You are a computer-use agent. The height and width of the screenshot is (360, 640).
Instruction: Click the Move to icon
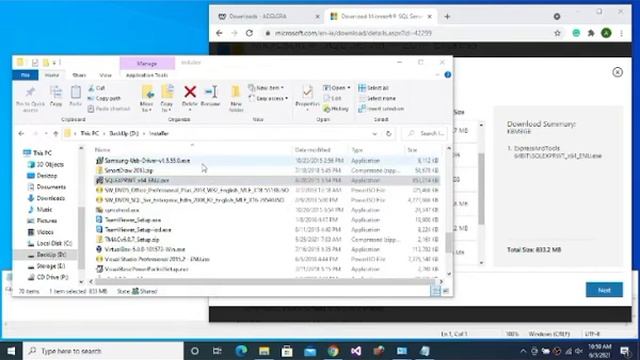coord(147,93)
